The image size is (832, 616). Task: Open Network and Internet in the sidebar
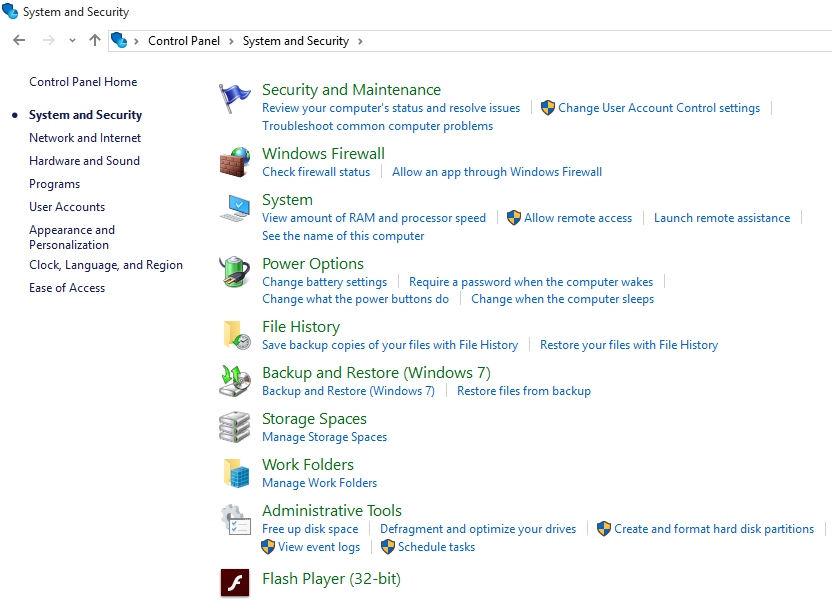[85, 138]
